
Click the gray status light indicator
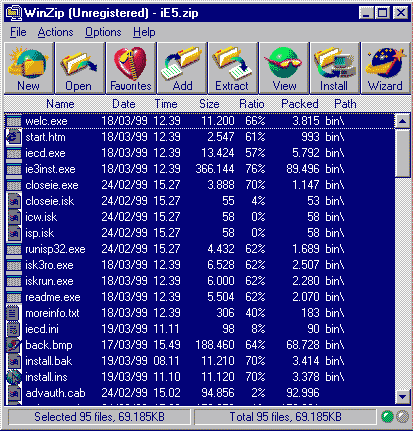[x=403, y=417]
